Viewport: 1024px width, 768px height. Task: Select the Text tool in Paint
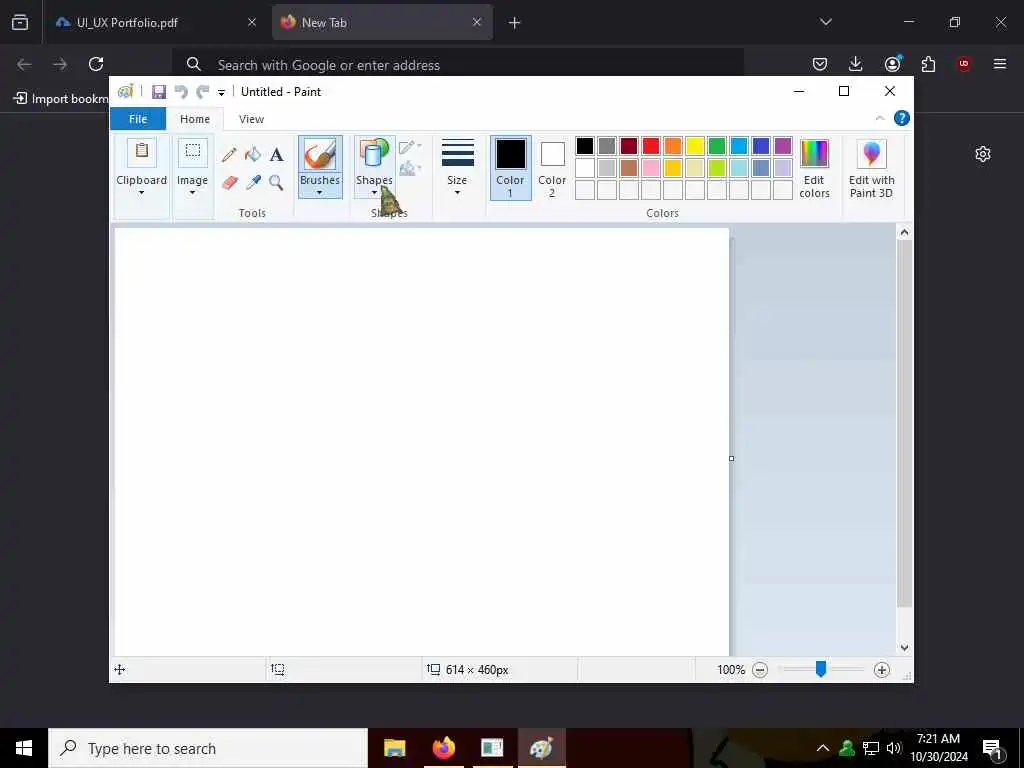tap(276, 155)
